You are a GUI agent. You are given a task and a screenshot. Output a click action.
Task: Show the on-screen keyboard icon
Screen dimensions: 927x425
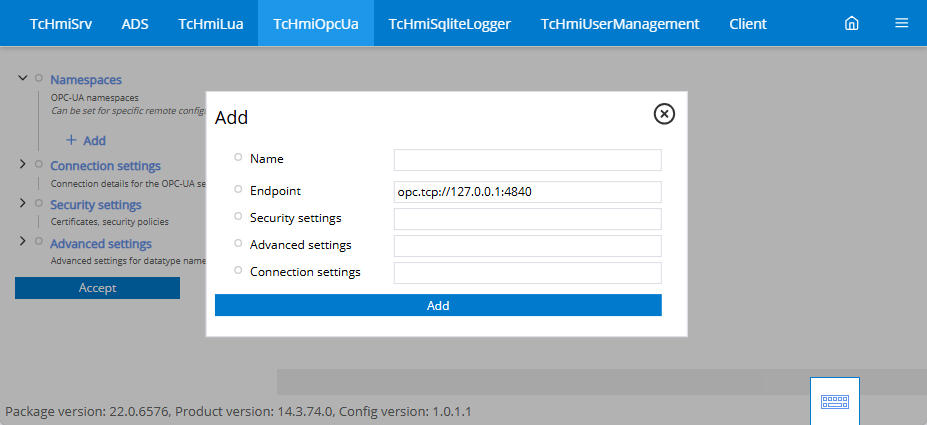(835, 401)
